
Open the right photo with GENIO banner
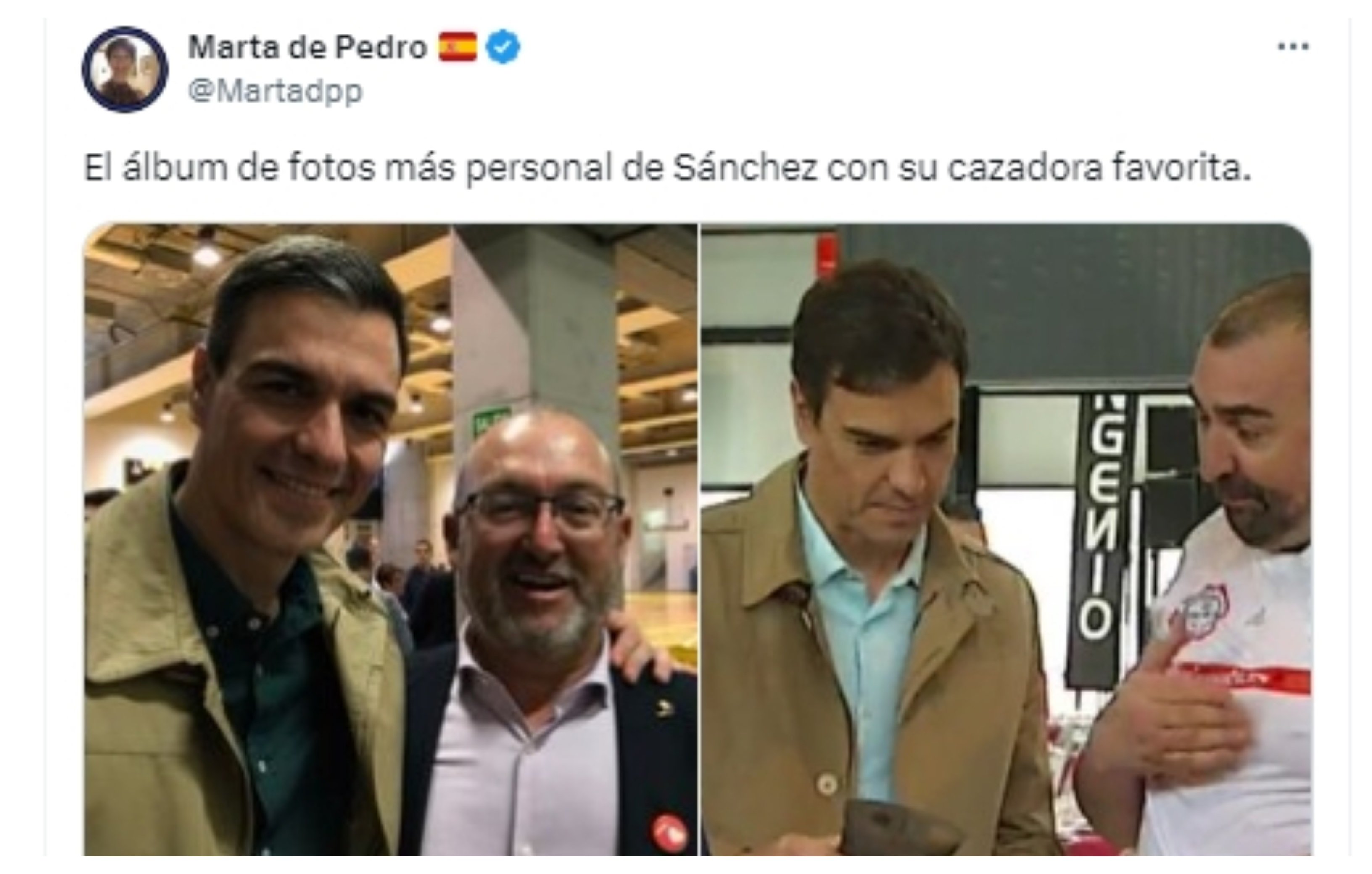(1005, 540)
